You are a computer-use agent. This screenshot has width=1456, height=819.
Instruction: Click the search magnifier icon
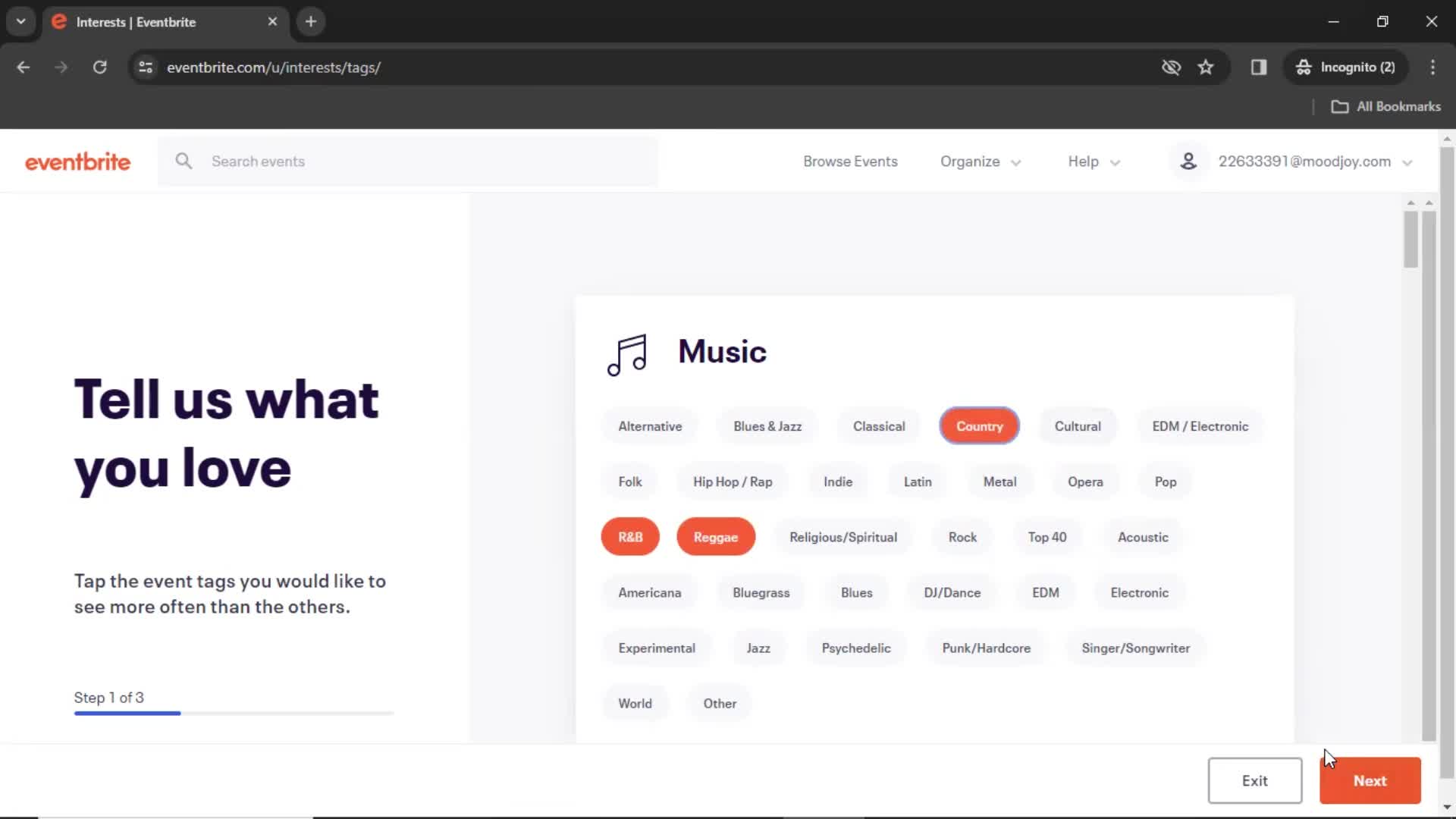pyautogui.click(x=184, y=161)
